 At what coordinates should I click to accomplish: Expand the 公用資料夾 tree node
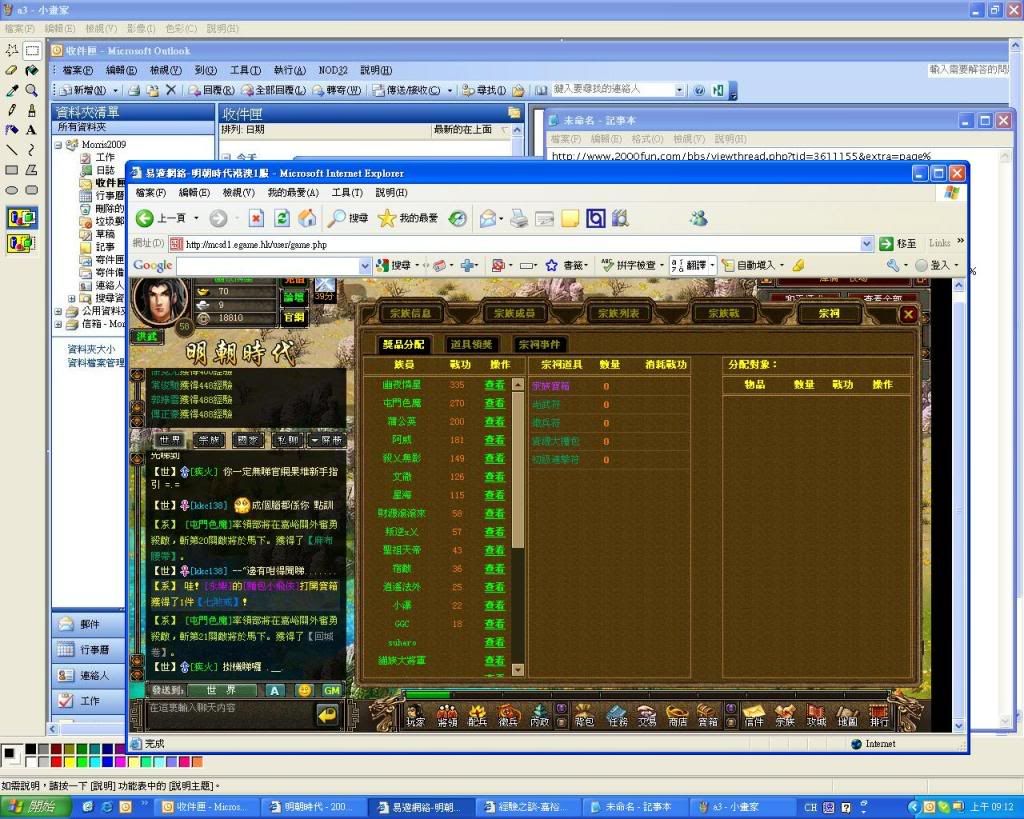point(58,312)
